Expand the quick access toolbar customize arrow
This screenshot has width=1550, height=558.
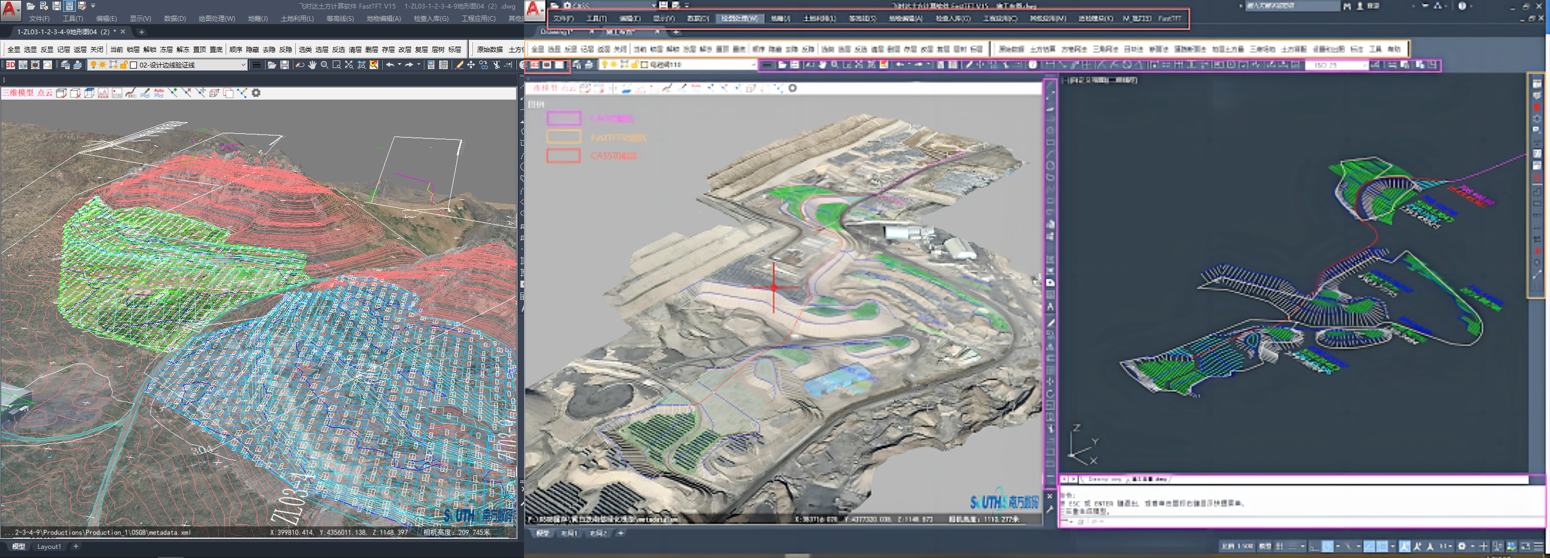point(93,6)
